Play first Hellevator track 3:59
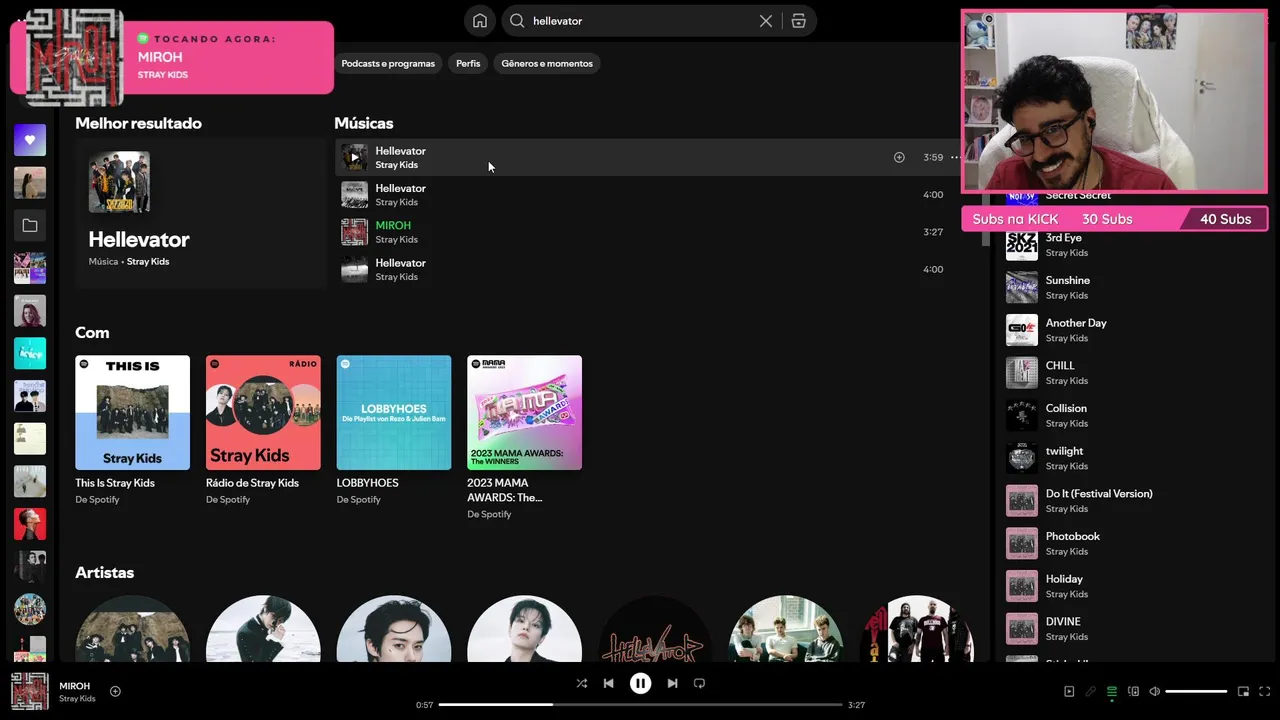This screenshot has height=720, width=1280. (x=354, y=157)
